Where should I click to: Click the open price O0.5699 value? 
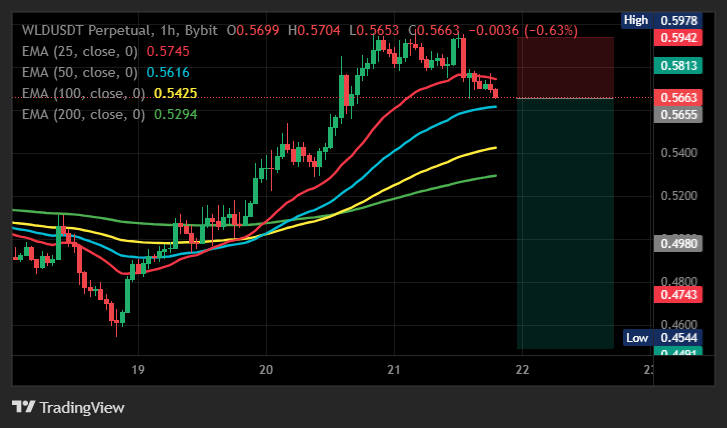click(253, 31)
